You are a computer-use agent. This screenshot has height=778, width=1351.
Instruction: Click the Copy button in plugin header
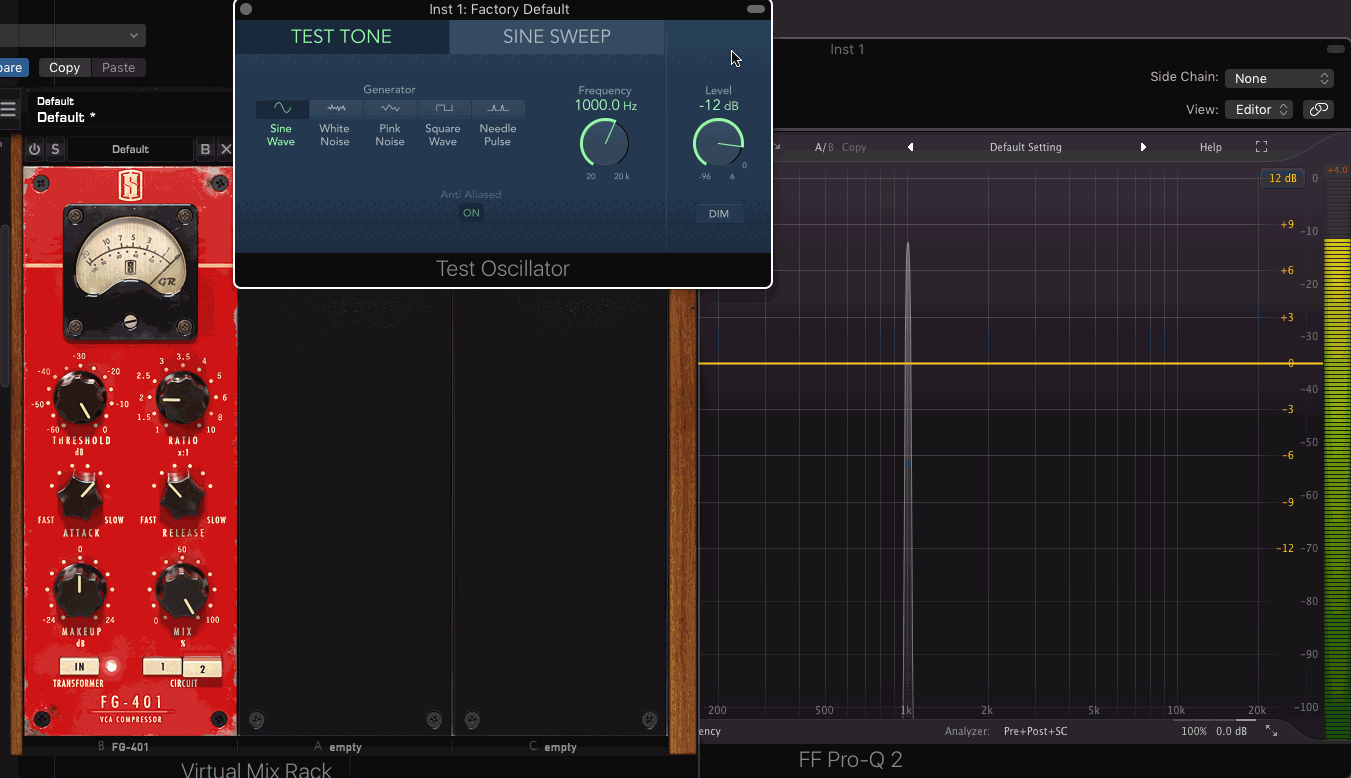pos(64,68)
